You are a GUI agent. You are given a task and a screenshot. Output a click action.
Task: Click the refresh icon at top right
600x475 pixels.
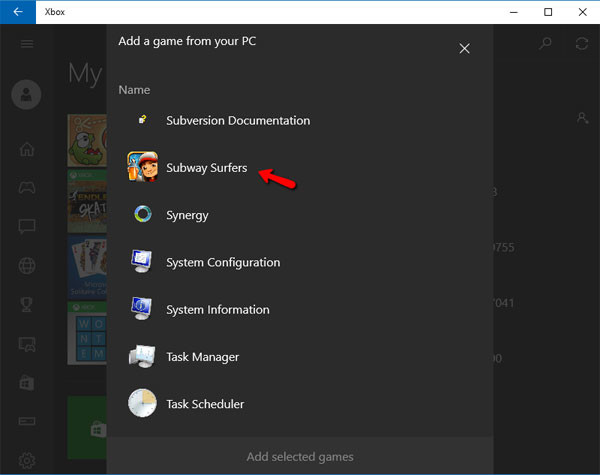582,43
